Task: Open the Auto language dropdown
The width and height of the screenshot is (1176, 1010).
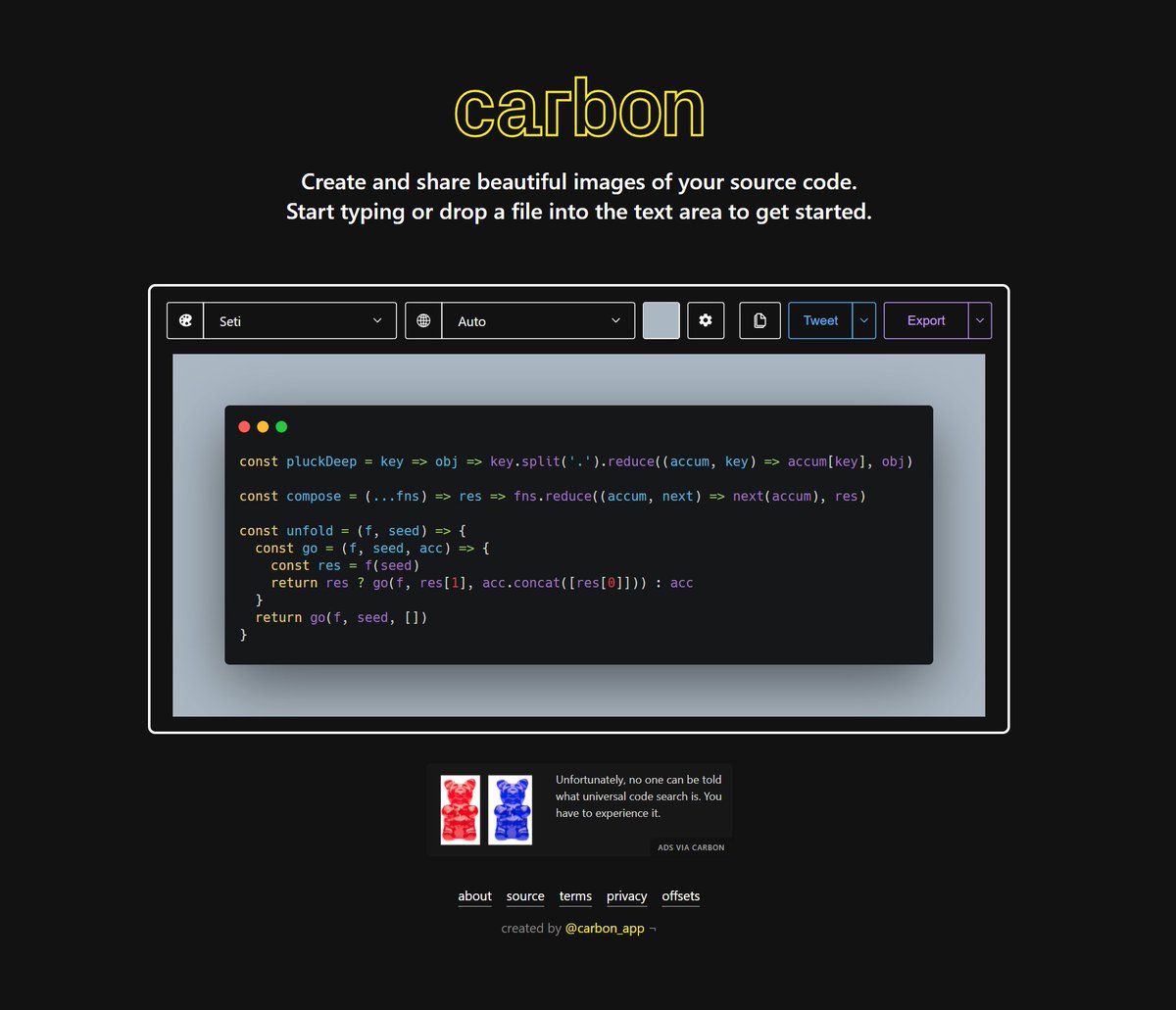Action: 538,320
